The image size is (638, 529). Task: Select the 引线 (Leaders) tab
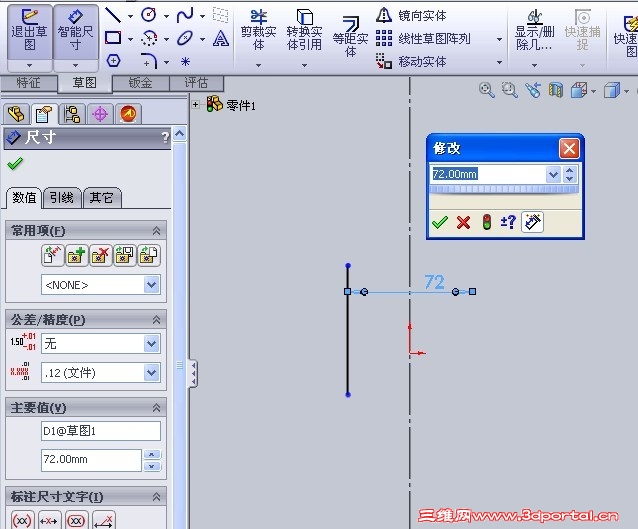(62, 198)
